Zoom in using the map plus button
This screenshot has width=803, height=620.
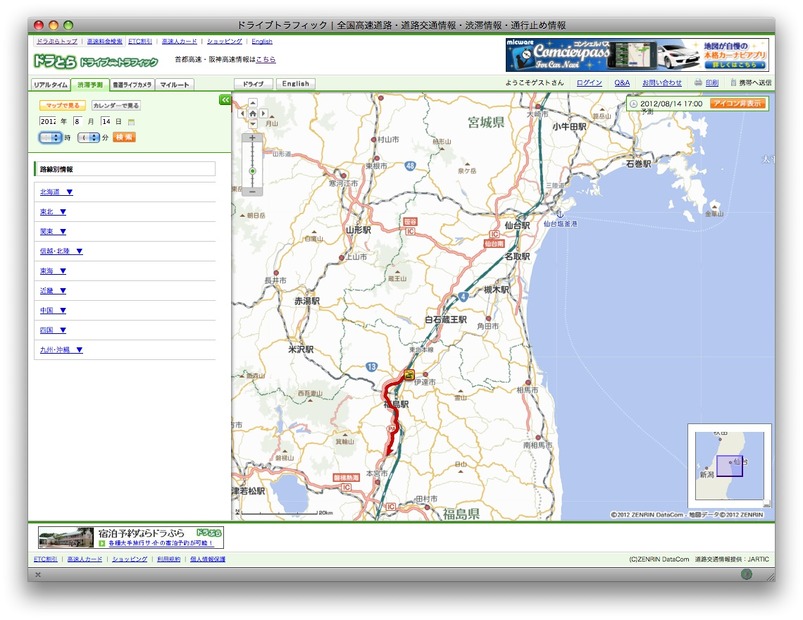(x=252, y=138)
